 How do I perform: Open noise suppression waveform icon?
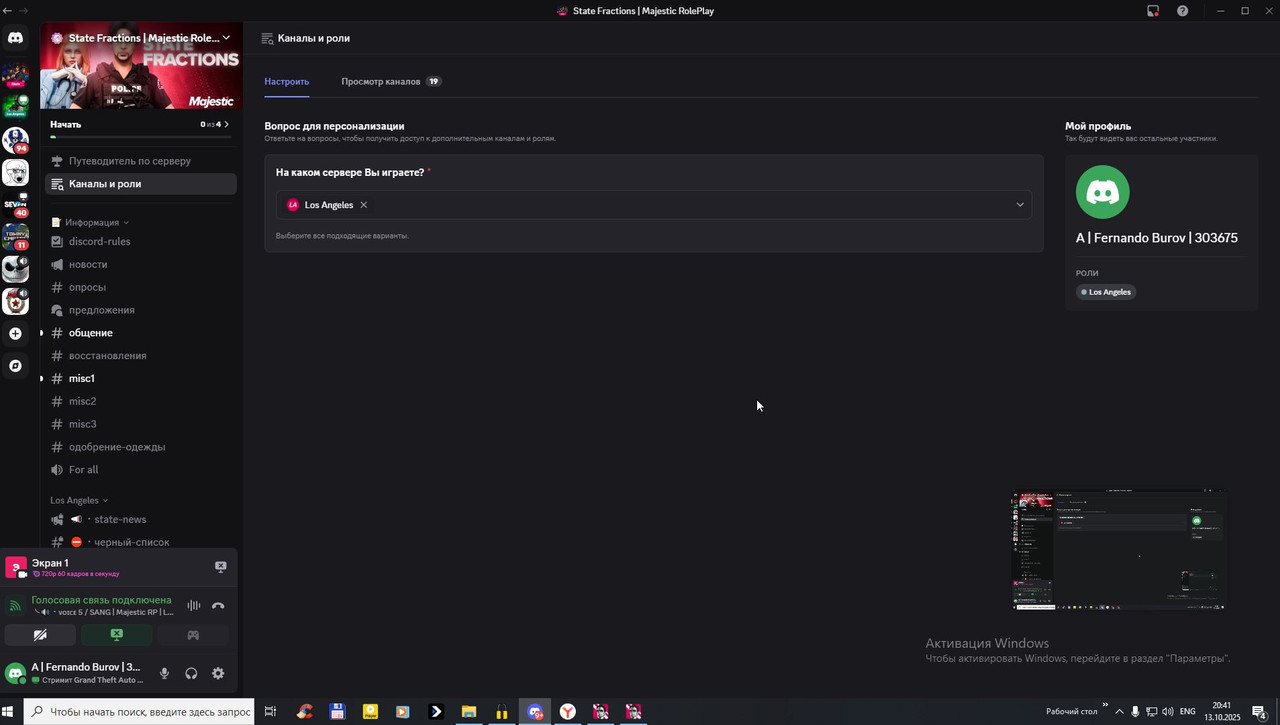pos(193,605)
